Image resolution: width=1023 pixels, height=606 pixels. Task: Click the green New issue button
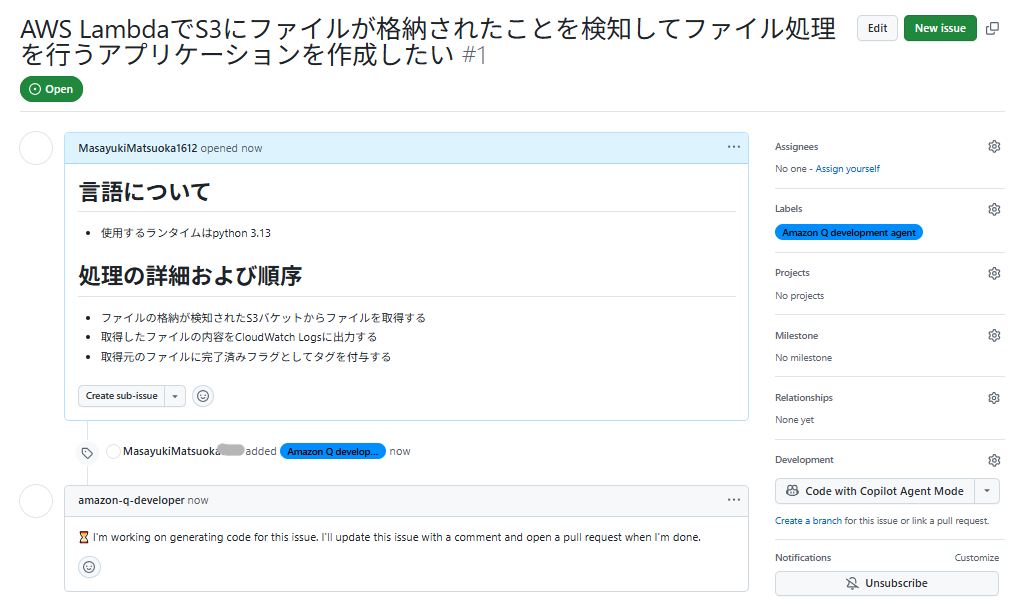[x=939, y=28]
